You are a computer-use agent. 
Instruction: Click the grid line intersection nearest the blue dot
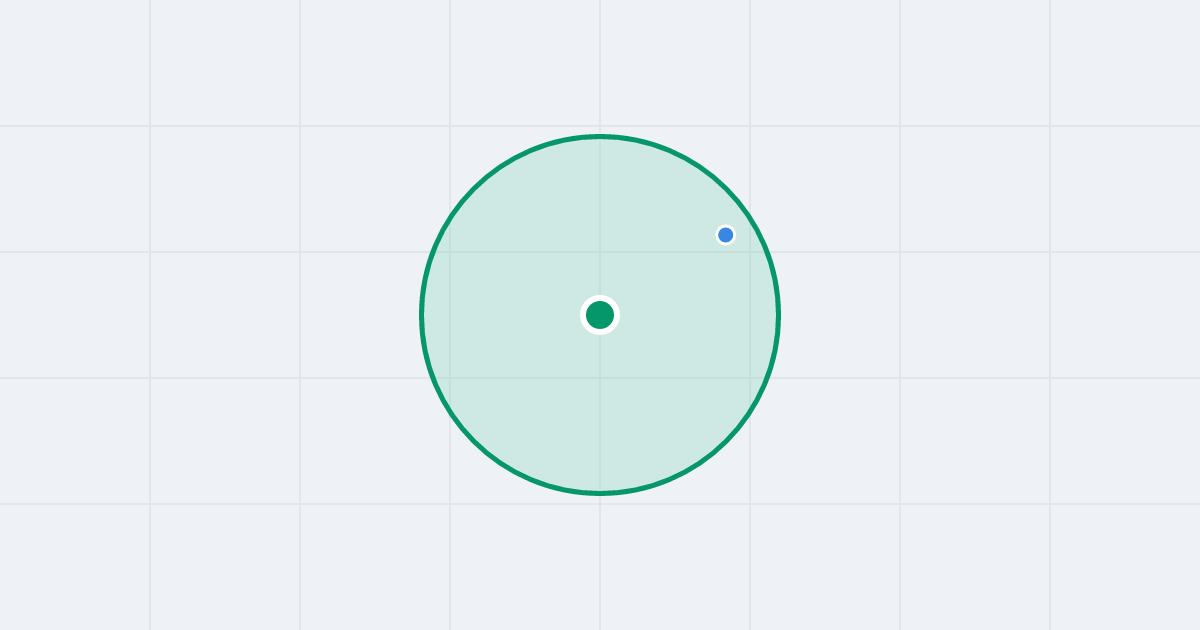750,252
